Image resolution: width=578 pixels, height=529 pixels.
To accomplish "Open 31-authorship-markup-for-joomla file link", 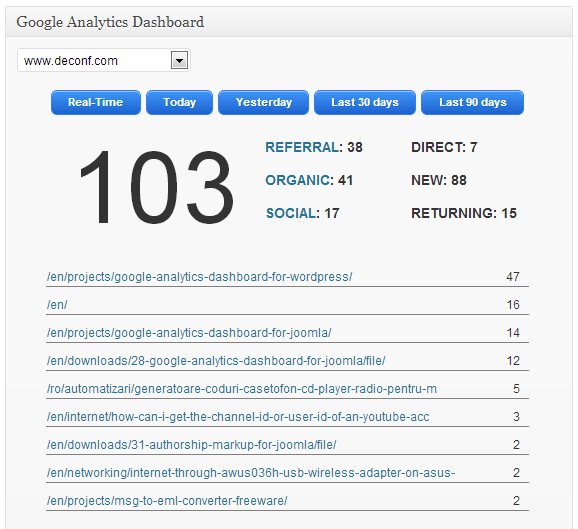I will [x=191, y=445].
